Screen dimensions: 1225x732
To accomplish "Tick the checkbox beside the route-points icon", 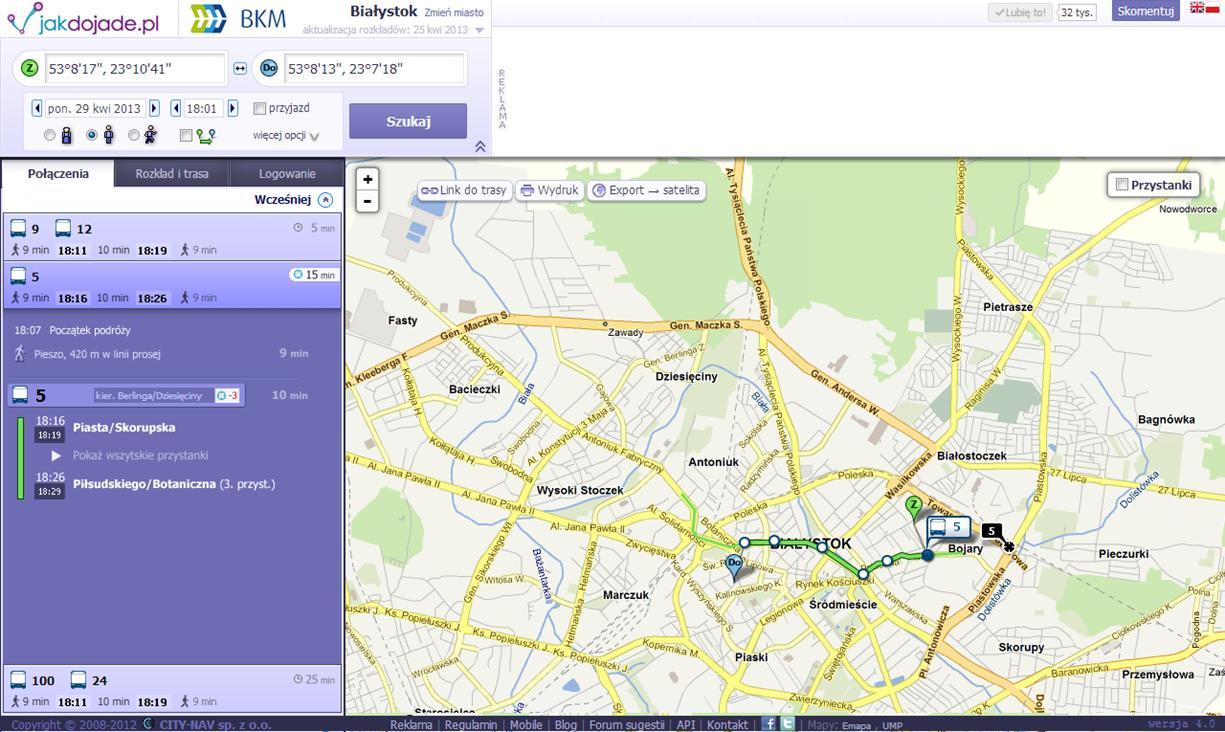I will pyautogui.click(x=186, y=136).
